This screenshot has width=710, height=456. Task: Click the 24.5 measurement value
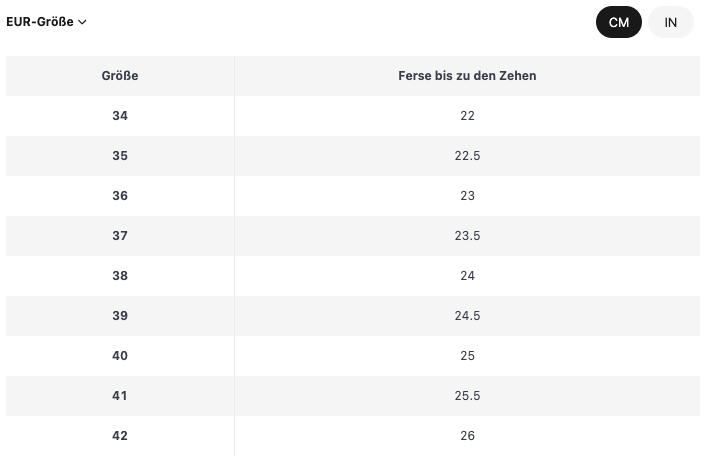pyautogui.click(x=467, y=316)
